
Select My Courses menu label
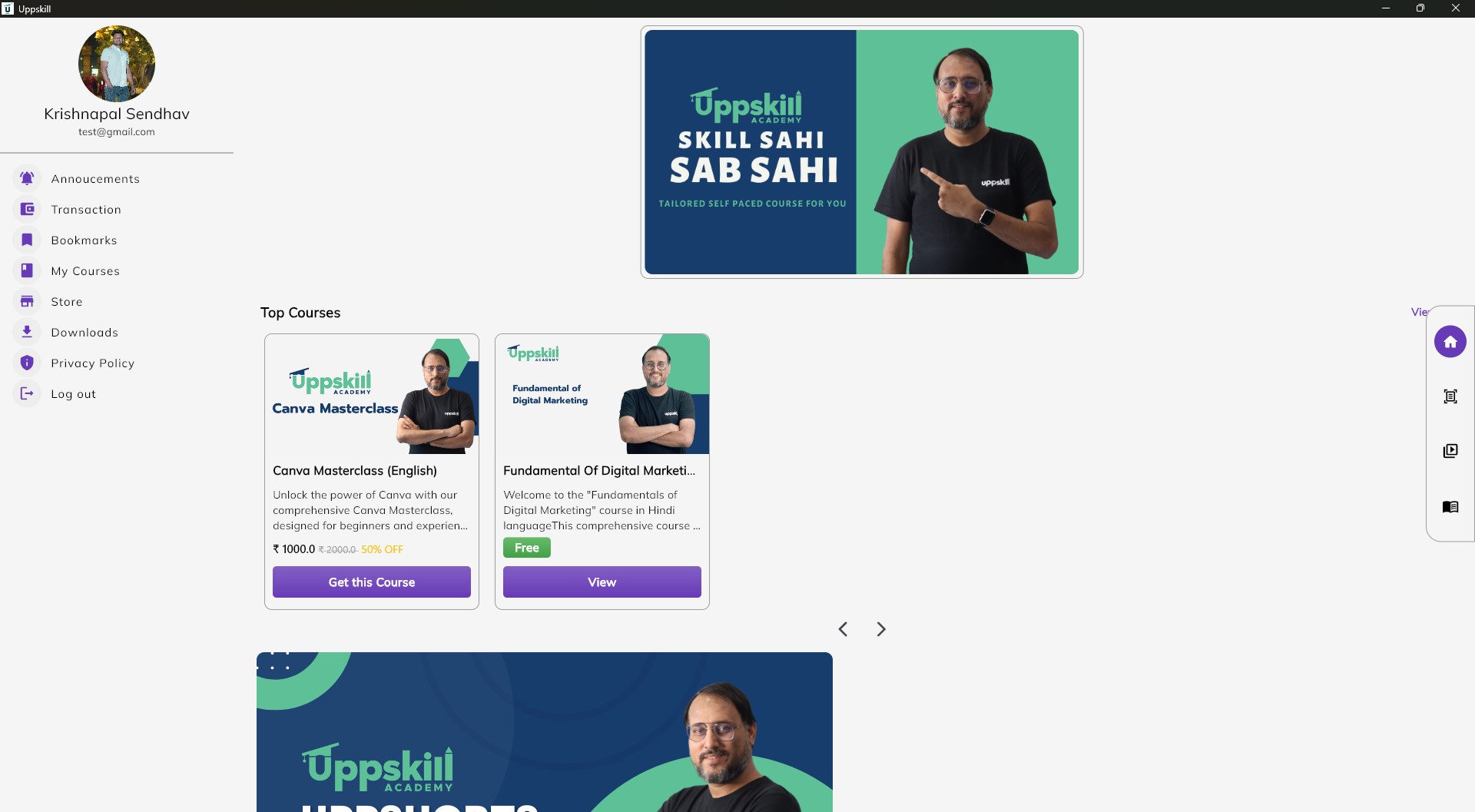click(x=85, y=271)
